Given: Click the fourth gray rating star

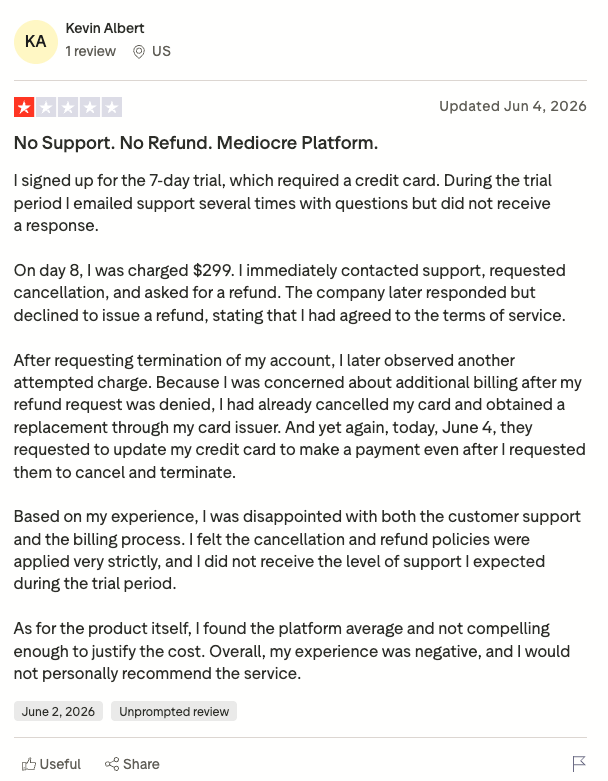Looking at the screenshot, I should point(90,107).
